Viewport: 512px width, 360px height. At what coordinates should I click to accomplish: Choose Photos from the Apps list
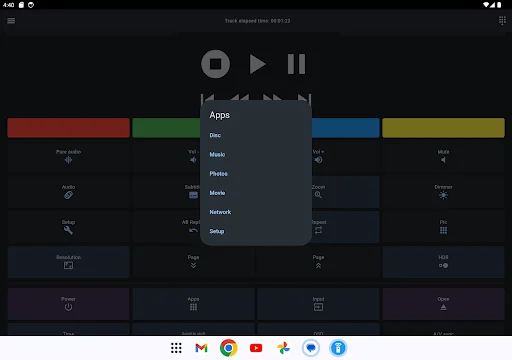click(x=256, y=174)
